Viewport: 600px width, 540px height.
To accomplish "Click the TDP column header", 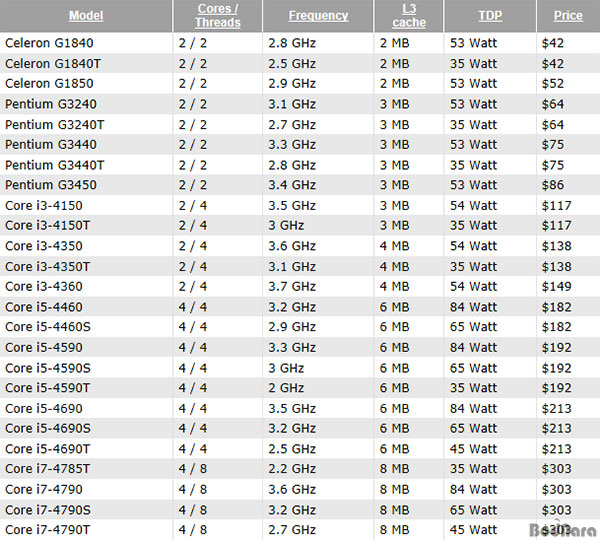I will pyautogui.click(x=490, y=15).
